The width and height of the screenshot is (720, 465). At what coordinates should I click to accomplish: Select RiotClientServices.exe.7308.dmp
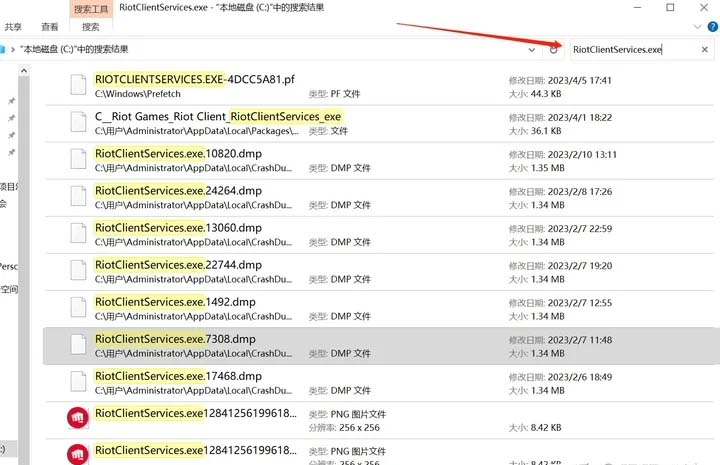click(379, 346)
